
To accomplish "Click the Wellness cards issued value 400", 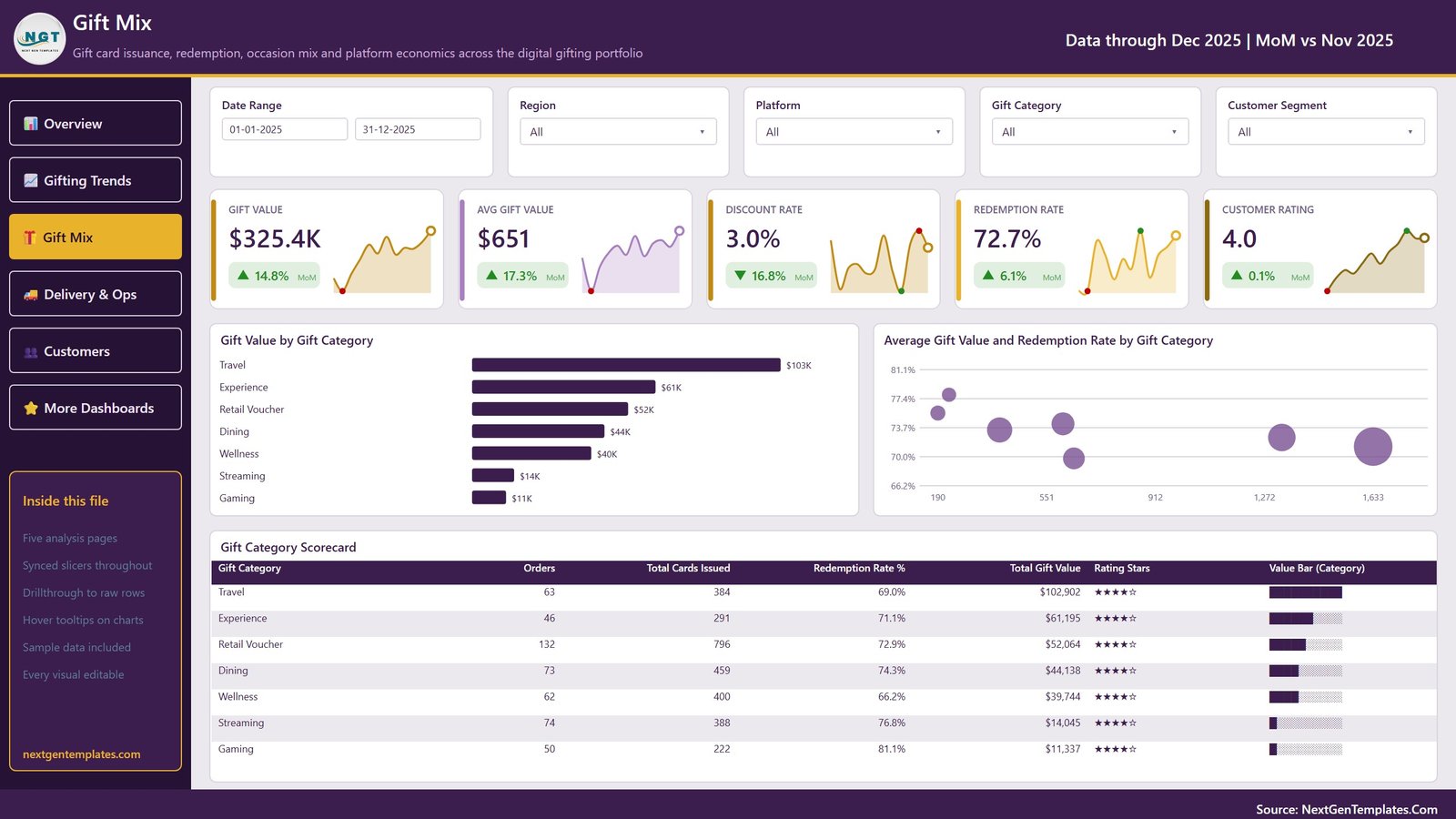I will click(x=722, y=697).
